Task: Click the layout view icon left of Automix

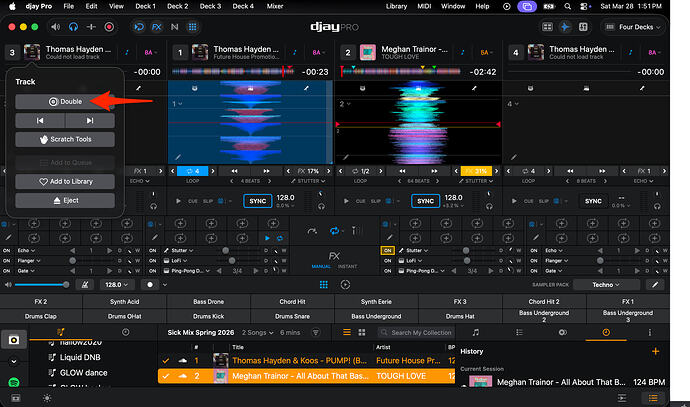Action: 547,27
